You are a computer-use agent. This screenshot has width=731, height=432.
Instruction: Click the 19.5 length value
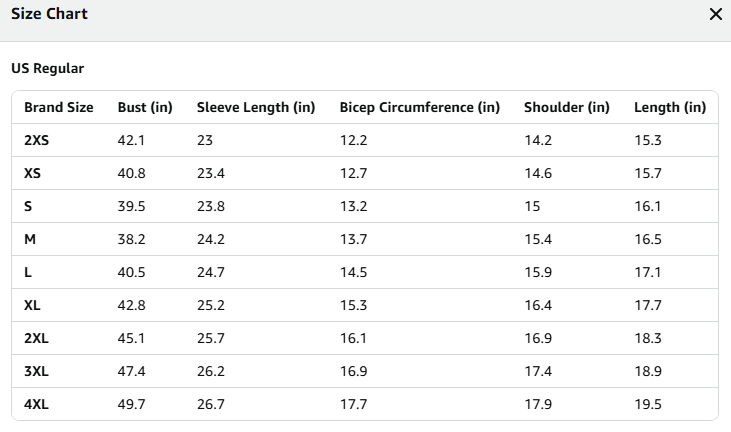[x=648, y=404]
